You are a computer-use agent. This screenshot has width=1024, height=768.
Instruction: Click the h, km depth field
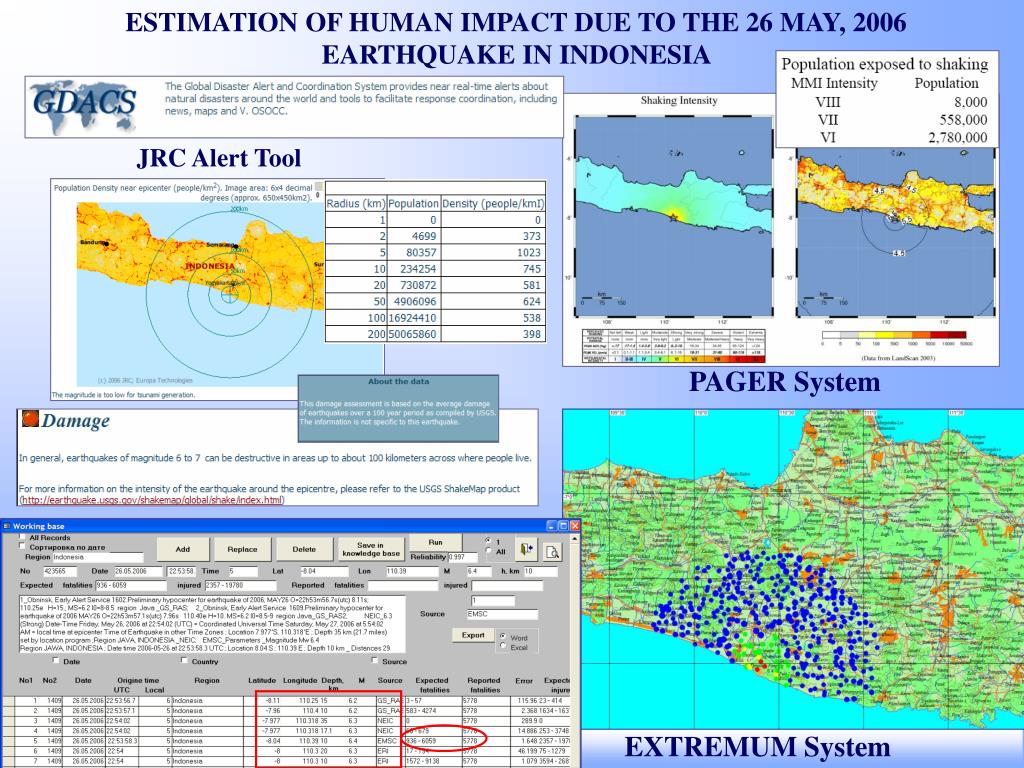click(x=540, y=571)
